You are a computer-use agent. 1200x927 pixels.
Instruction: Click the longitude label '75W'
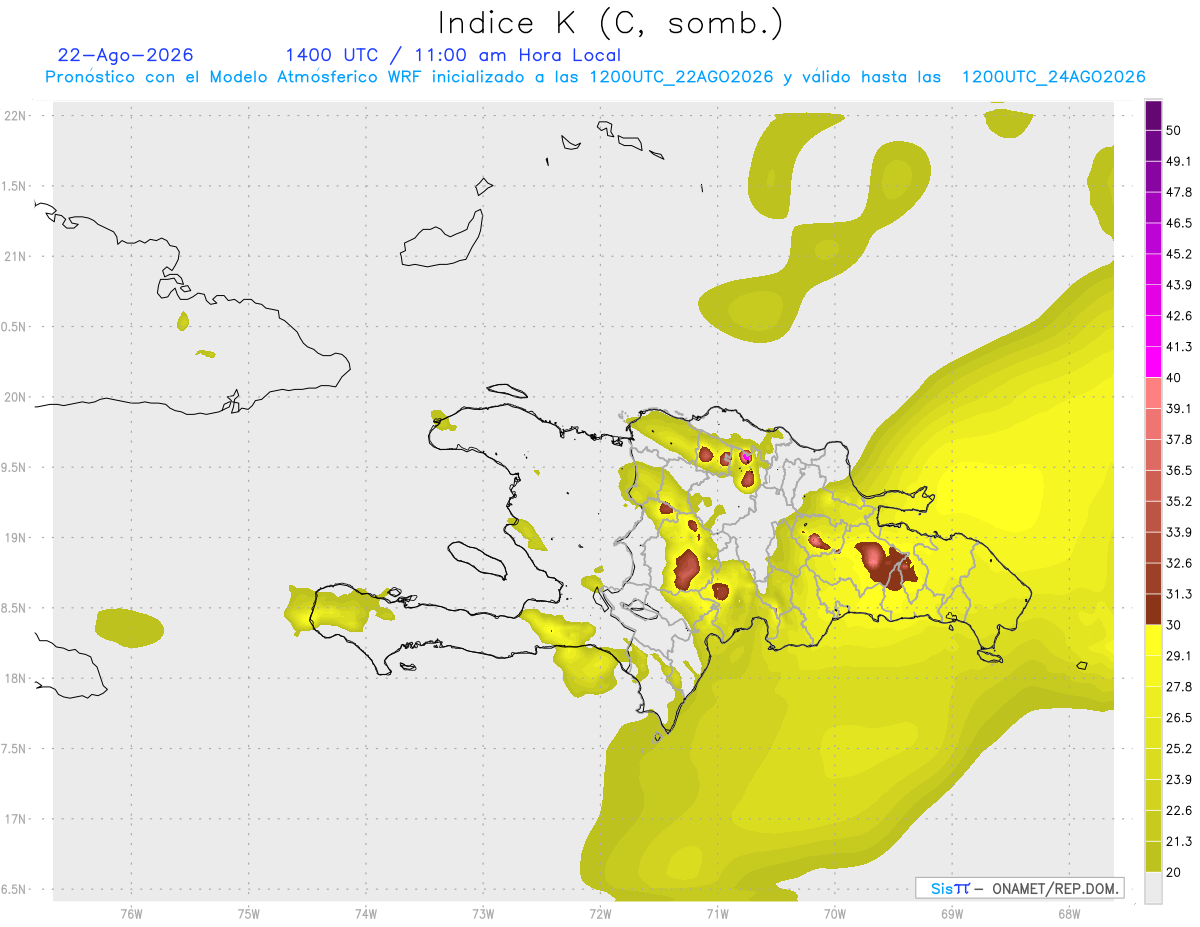point(249,914)
